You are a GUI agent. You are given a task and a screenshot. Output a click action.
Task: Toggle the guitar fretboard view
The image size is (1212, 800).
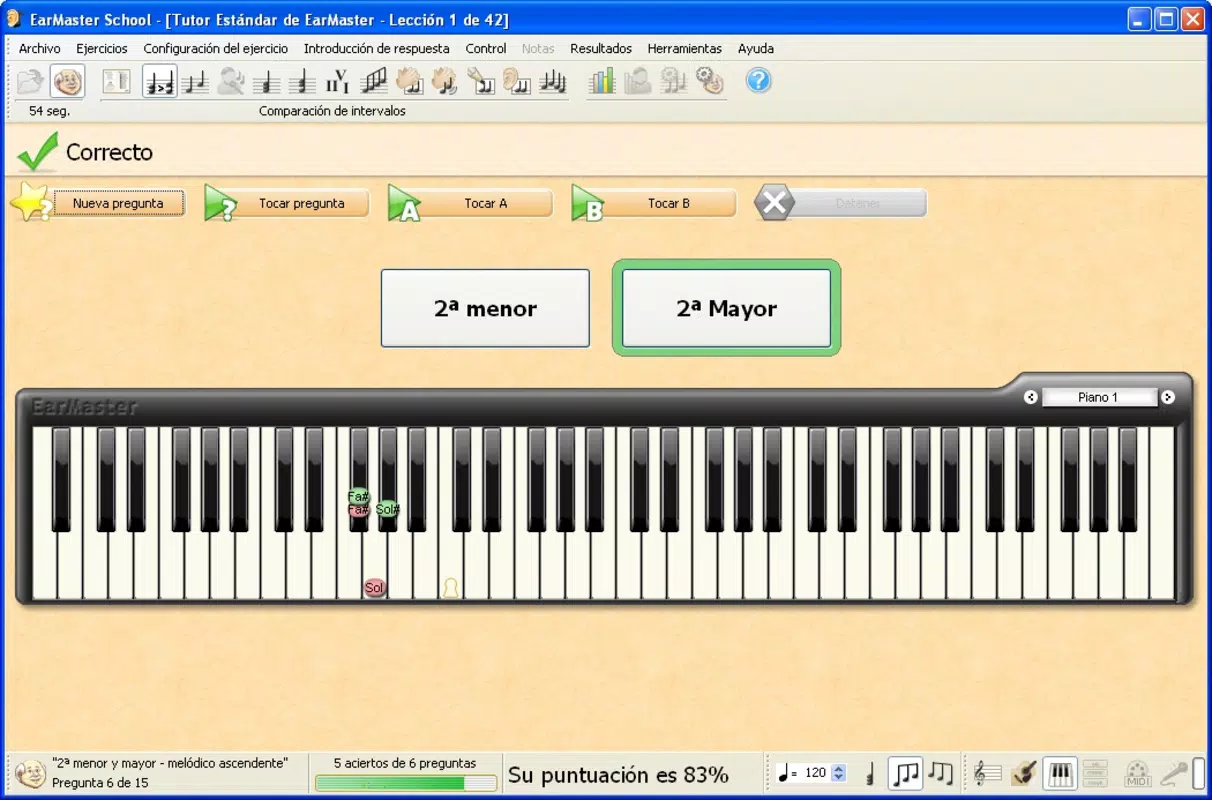click(x=1023, y=773)
